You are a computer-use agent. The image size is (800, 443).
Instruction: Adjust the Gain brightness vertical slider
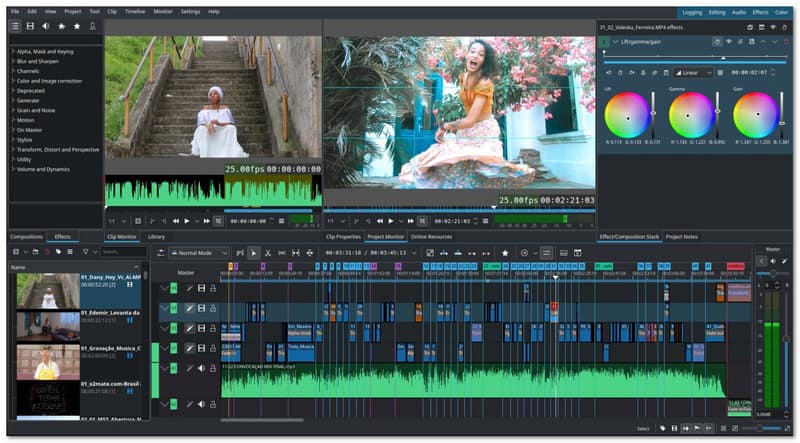(782, 115)
